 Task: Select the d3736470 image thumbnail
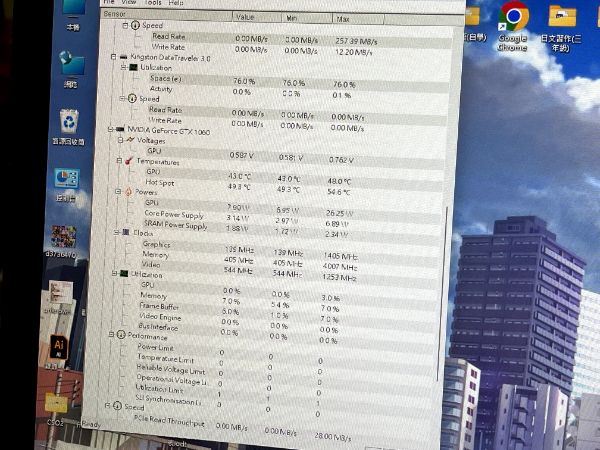click(x=62, y=241)
